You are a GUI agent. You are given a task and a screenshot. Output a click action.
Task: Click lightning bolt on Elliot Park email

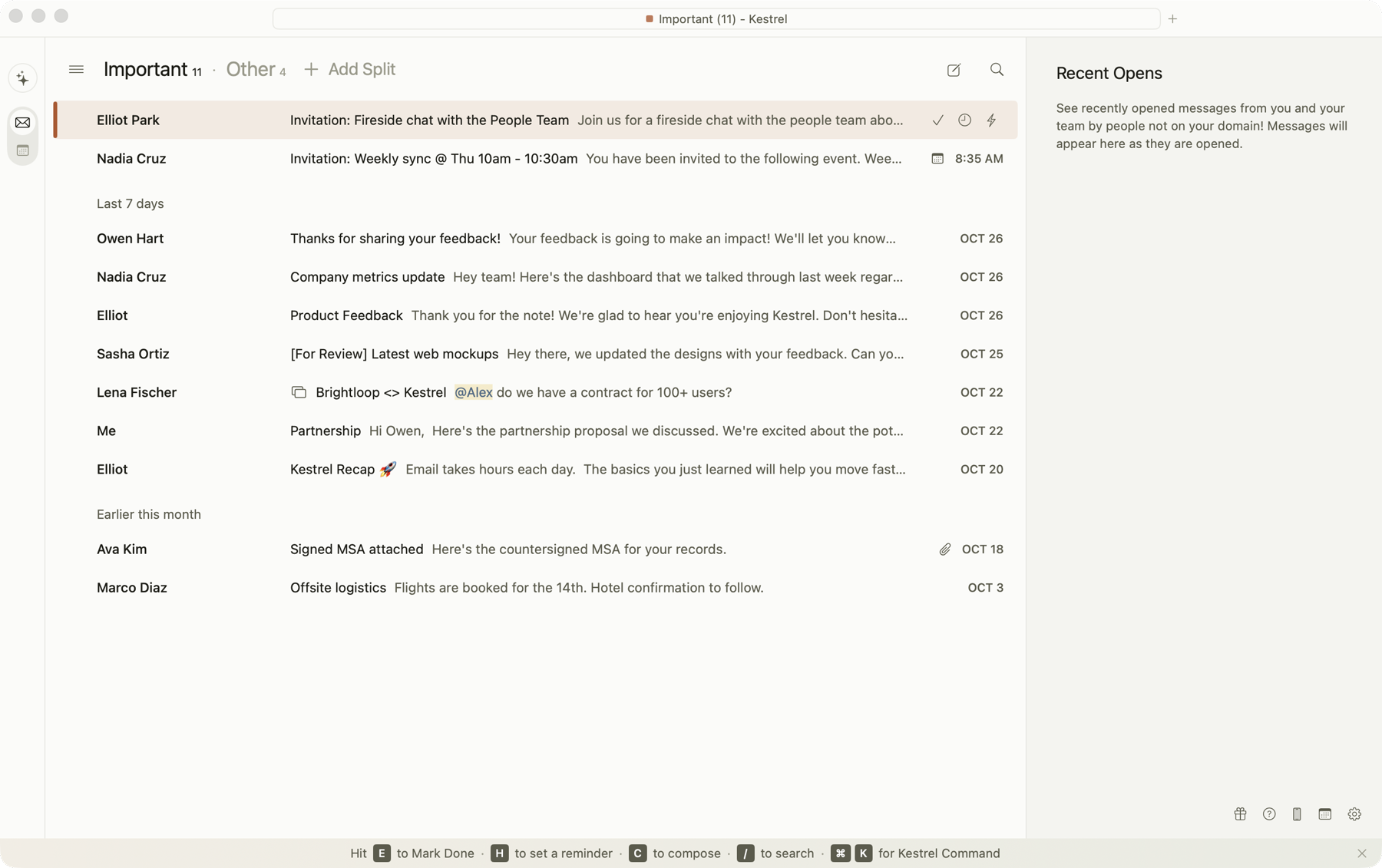pos(991,120)
